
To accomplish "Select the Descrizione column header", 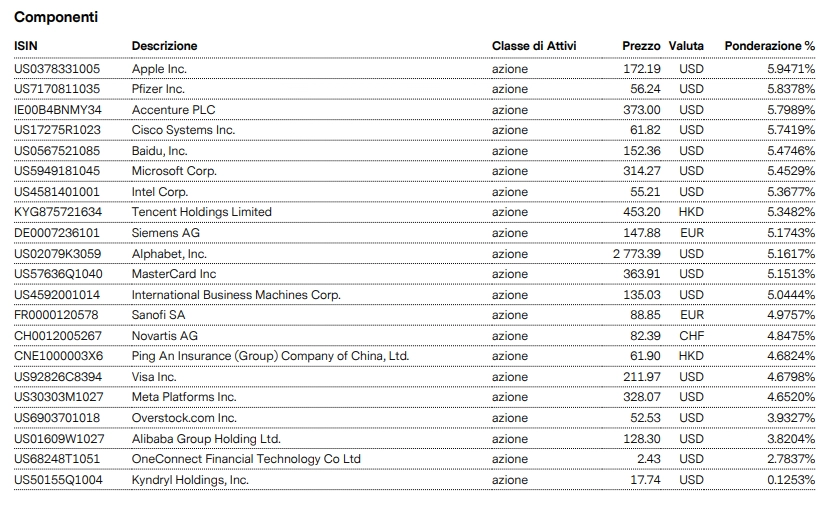I will click(165, 46).
